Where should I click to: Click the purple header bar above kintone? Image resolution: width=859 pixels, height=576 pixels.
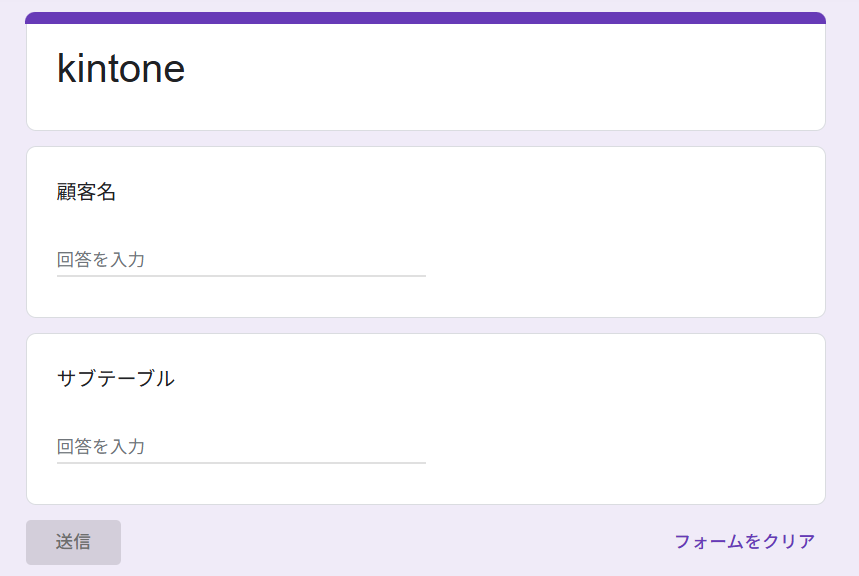tap(425, 17)
